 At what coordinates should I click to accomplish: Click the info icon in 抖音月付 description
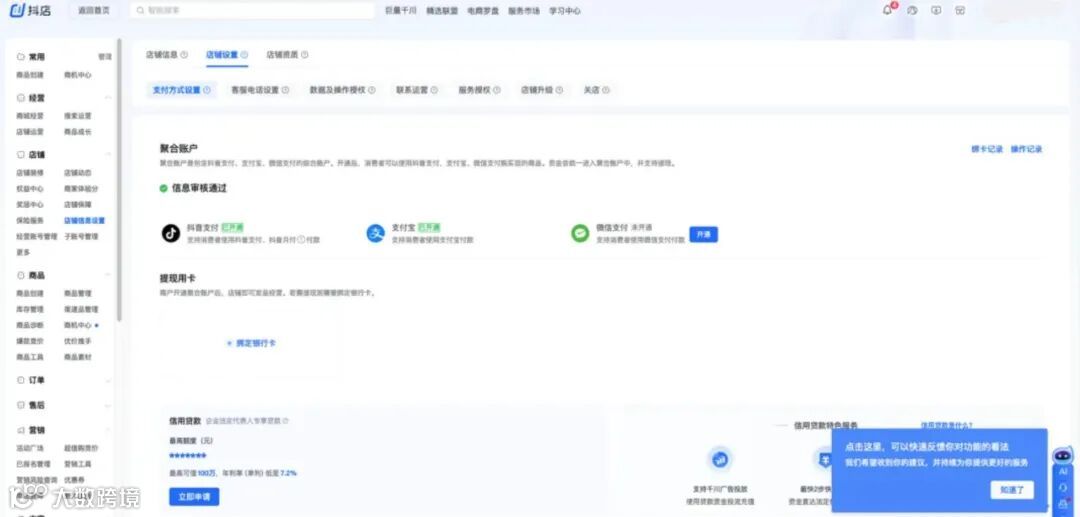pyautogui.click(x=301, y=240)
